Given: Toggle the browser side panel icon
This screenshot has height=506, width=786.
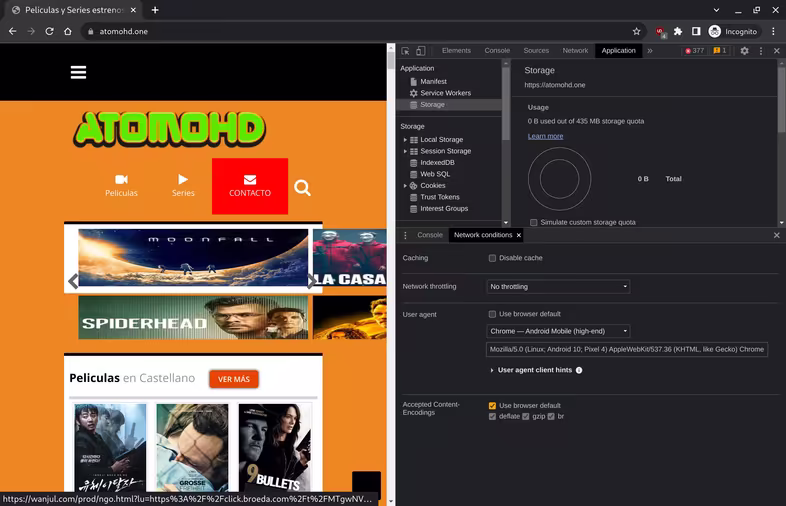Looking at the screenshot, I should (696, 31).
